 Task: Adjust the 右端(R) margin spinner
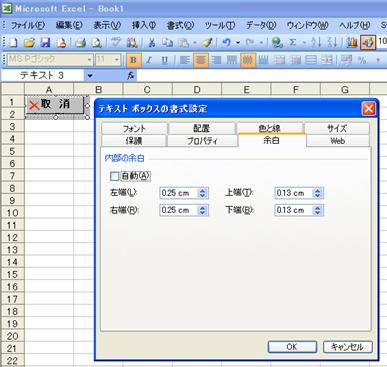click(x=202, y=210)
